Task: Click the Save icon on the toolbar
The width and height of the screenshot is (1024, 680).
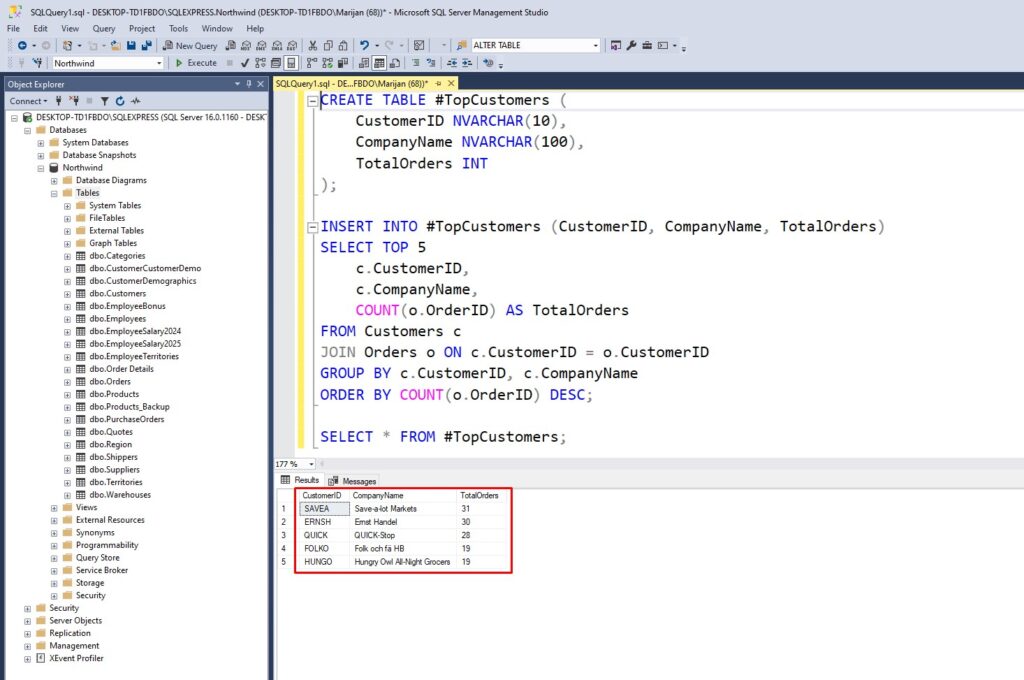Action: (x=129, y=45)
